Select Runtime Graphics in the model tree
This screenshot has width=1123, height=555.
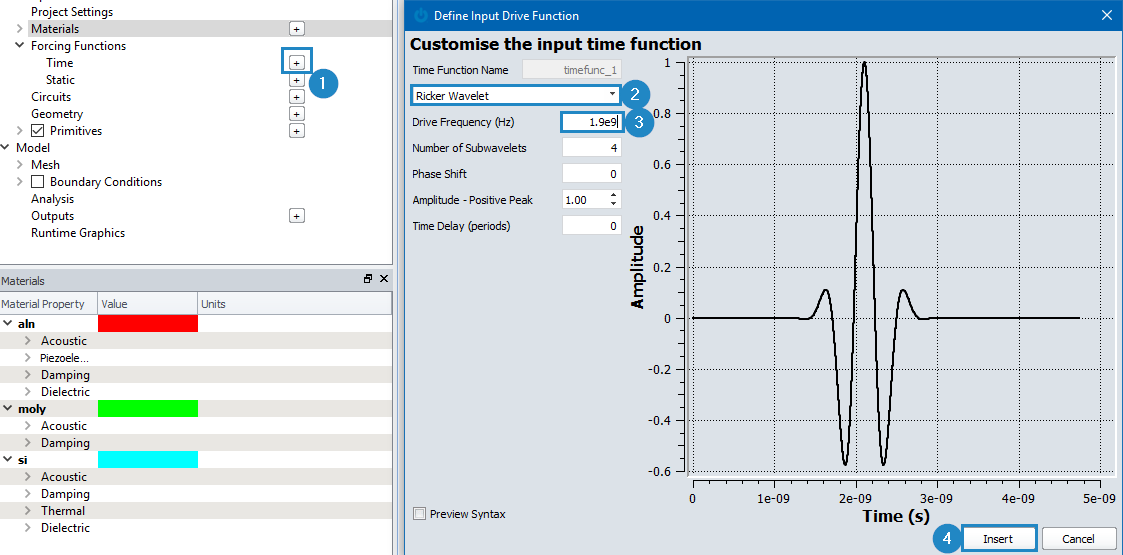[x=78, y=233]
